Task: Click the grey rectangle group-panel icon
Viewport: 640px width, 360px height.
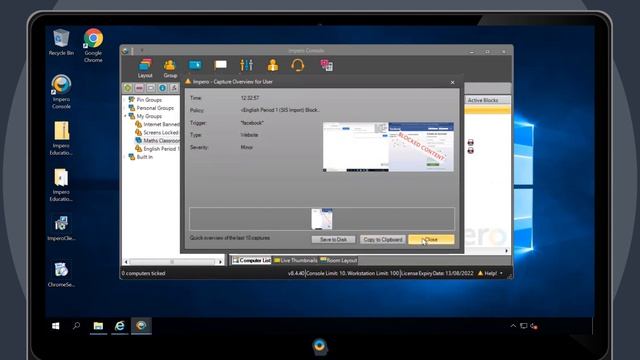Action: (151, 88)
